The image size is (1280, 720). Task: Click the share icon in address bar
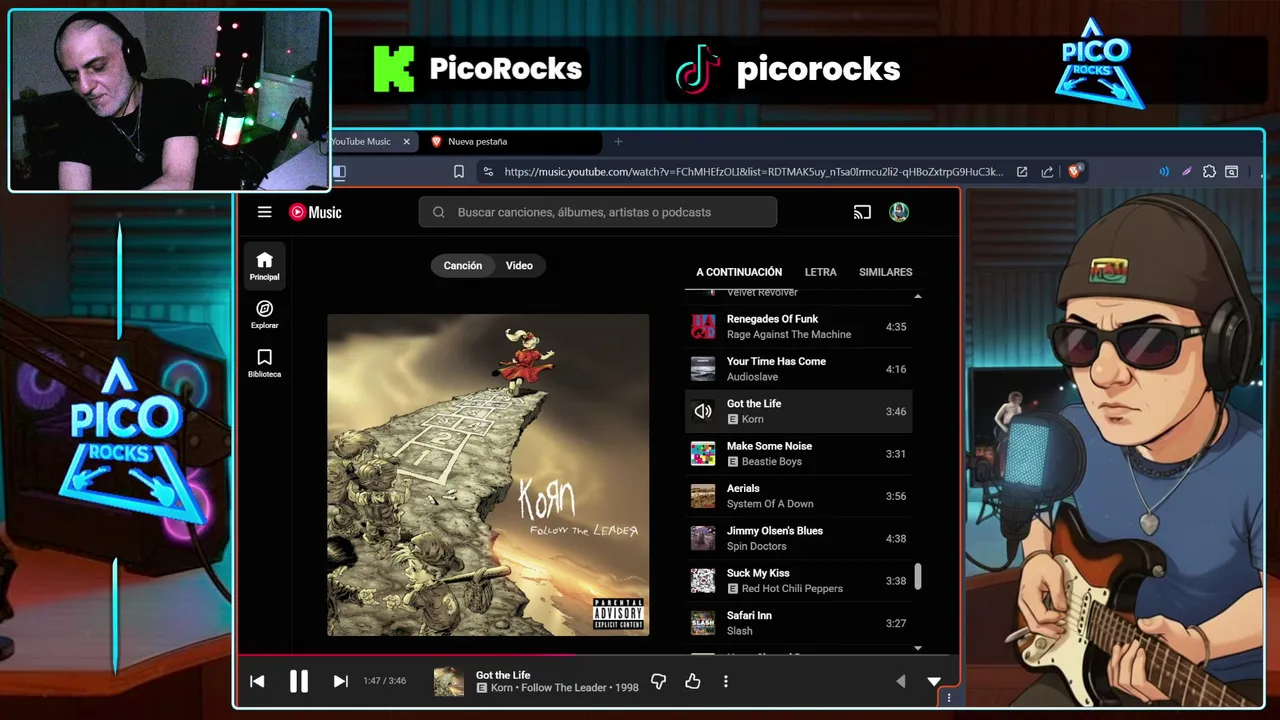[1047, 172]
